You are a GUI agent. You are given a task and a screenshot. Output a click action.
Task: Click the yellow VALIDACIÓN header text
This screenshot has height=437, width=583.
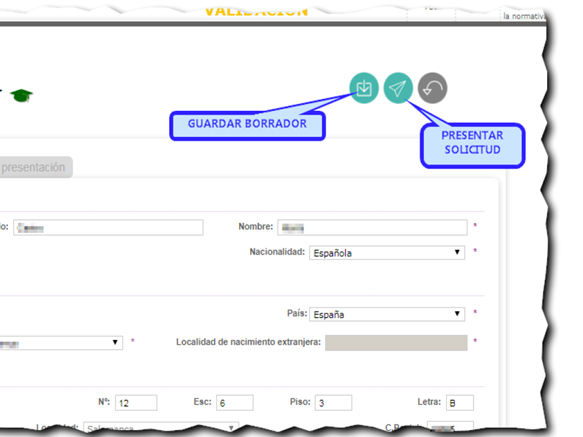(x=256, y=11)
